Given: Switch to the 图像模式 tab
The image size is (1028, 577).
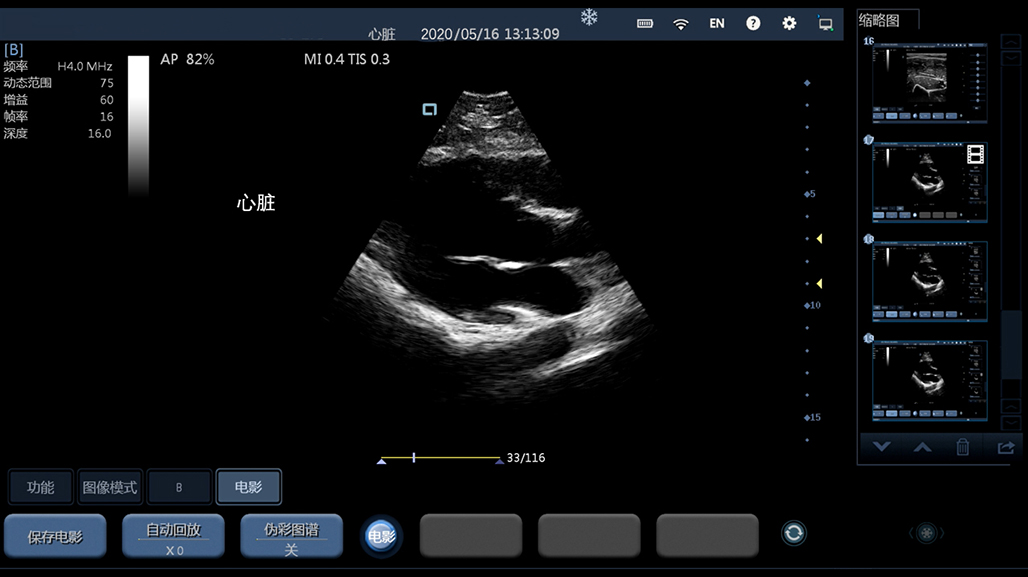Looking at the screenshot, I should [109, 487].
